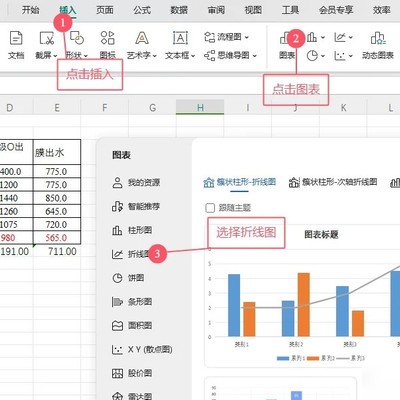
Task: Choose 雷达图 chart type
Action: (x=132, y=396)
